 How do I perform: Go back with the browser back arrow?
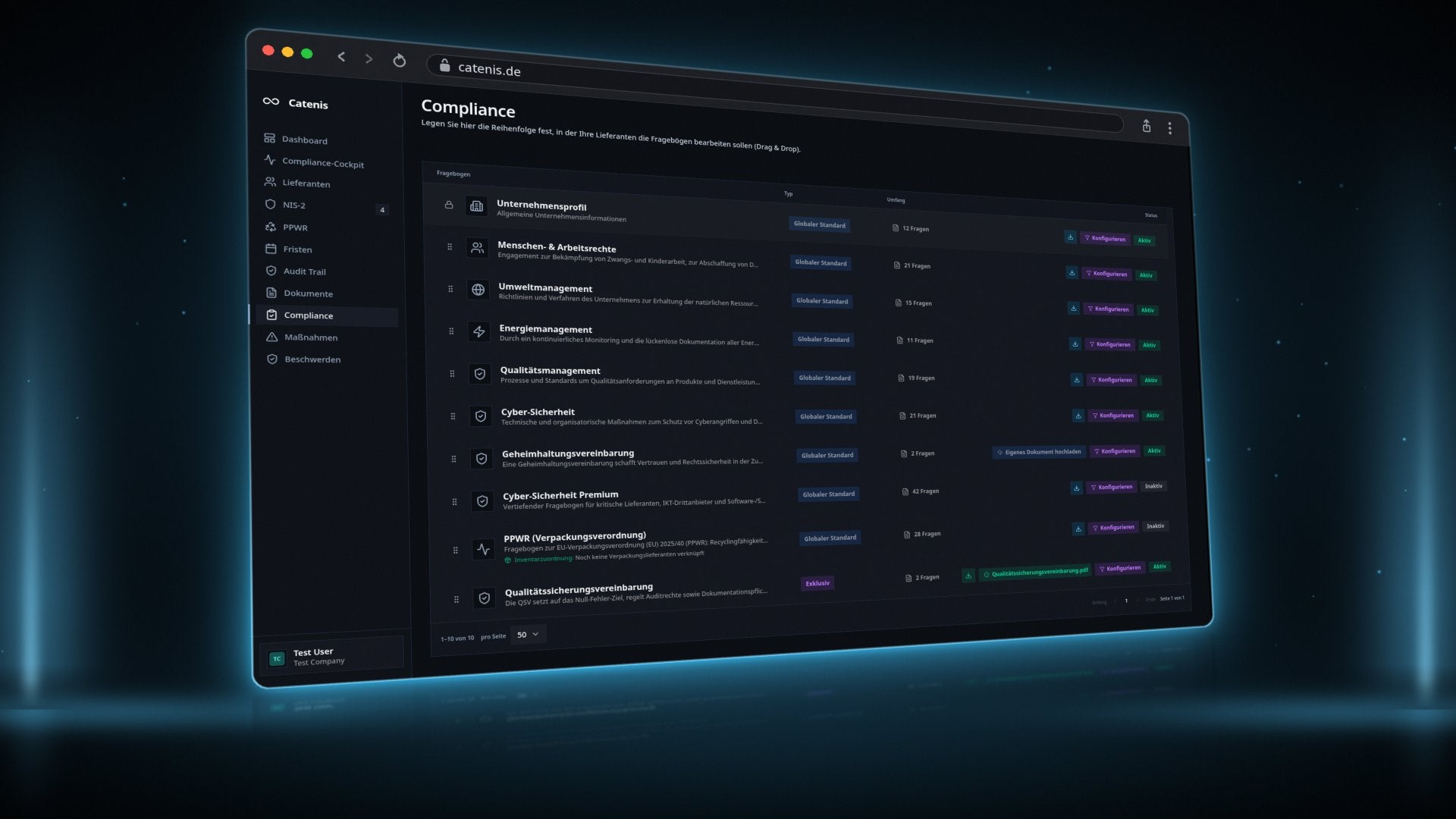coord(341,57)
